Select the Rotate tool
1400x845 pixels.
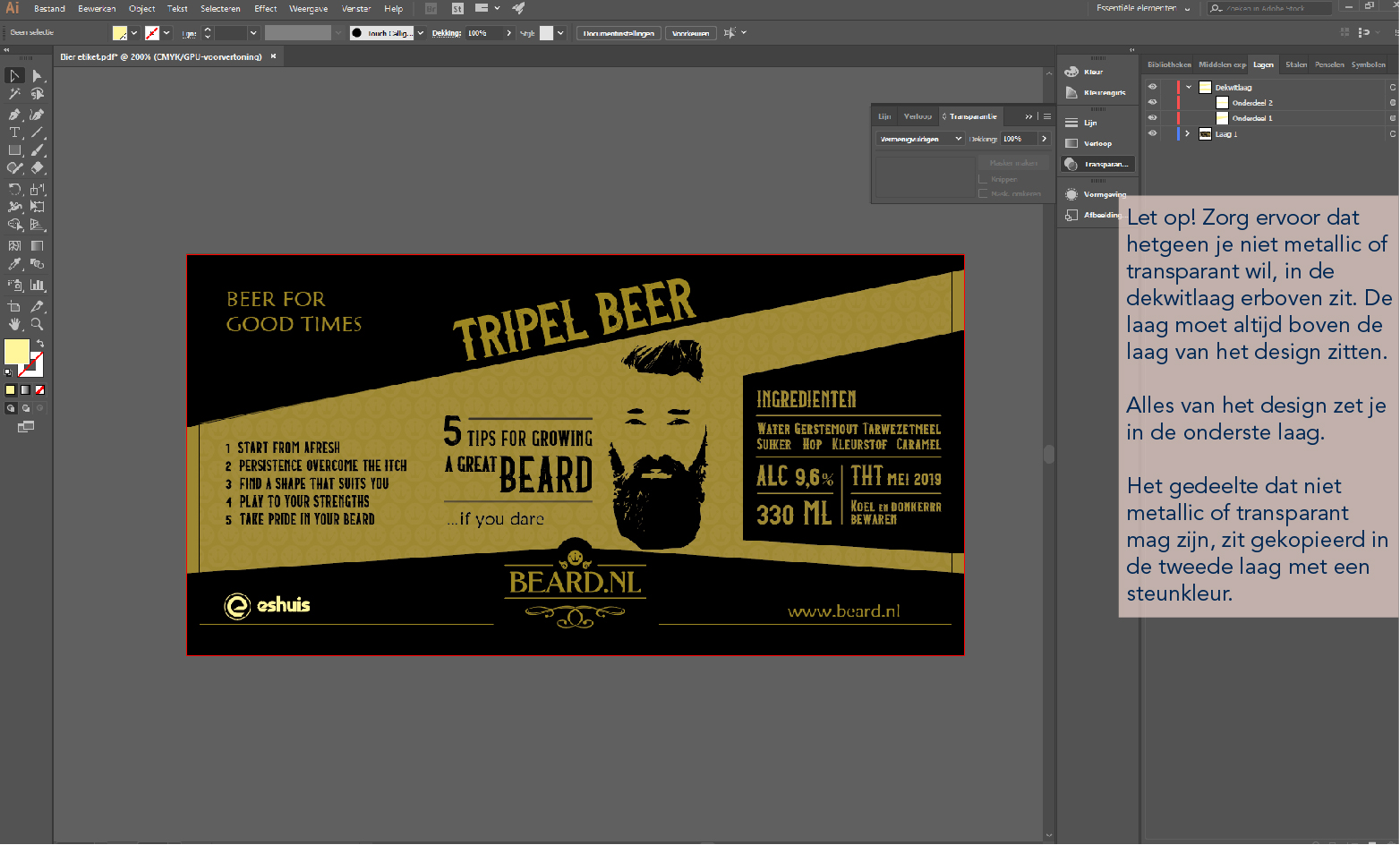(x=14, y=189)
